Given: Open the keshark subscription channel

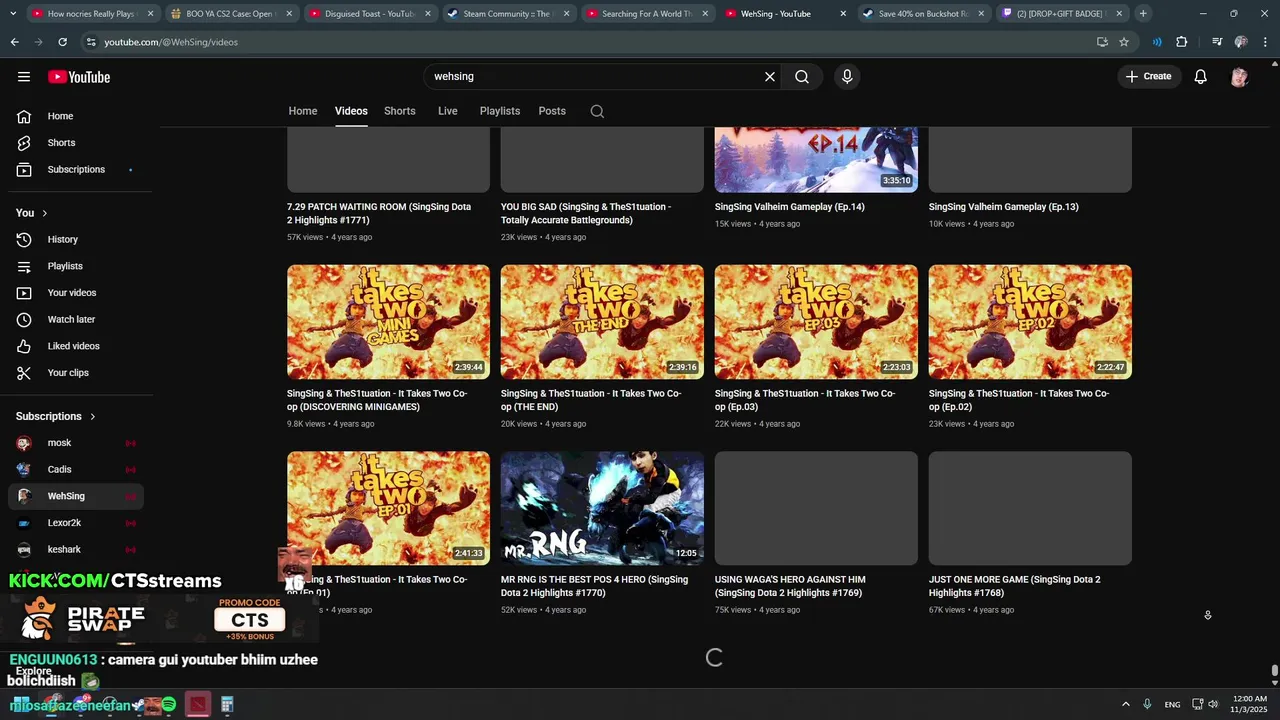Looking at the screenshot, I should tap(76, 549).
